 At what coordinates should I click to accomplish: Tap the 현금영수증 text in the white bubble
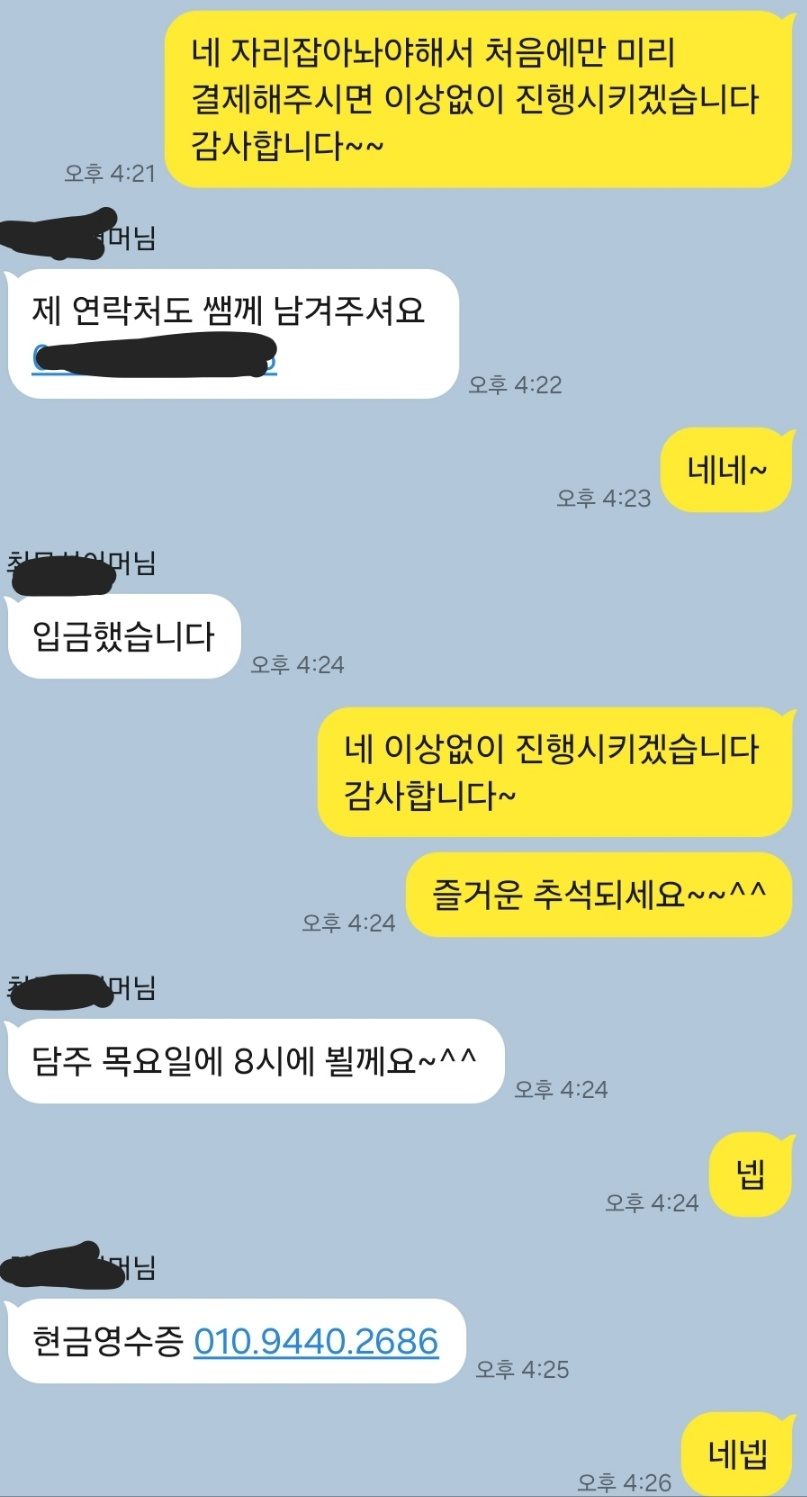click(x=107, y=1341)
